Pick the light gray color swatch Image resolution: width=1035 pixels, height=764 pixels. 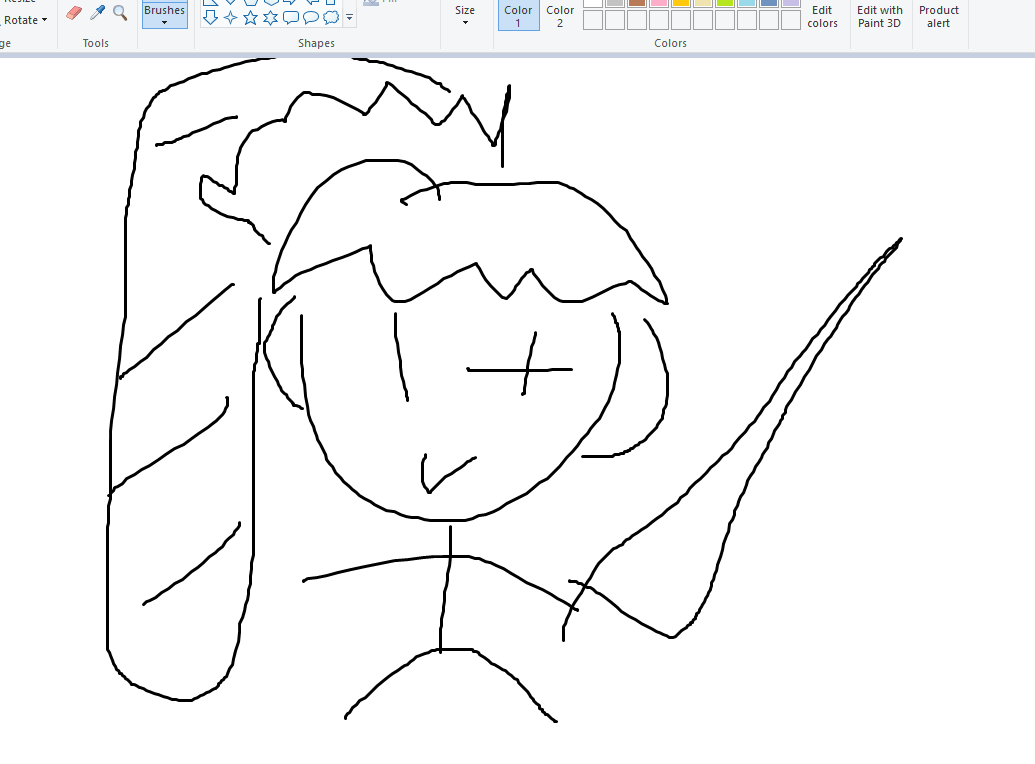(x=615, y=3)
